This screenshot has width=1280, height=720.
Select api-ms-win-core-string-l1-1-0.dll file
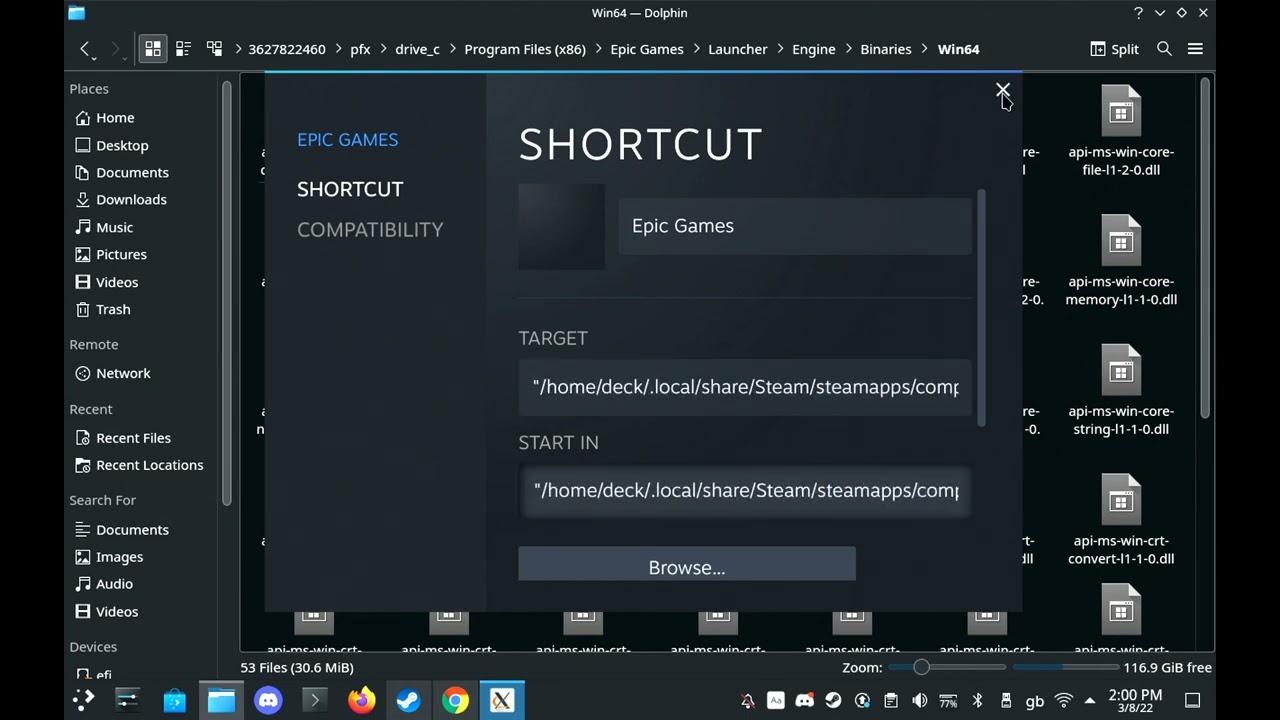1121,391
